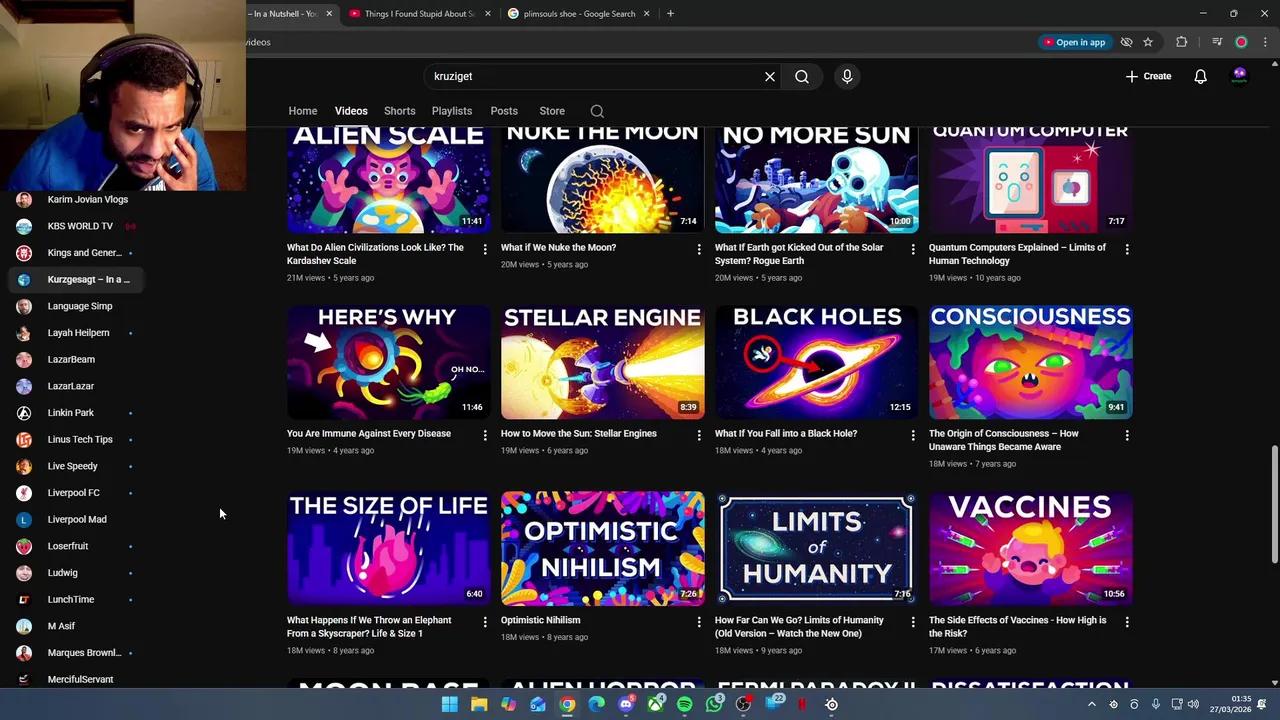Open Limits of Humanity video thumbnail
Screen dimensions: 1280x720
coord(816,549)
